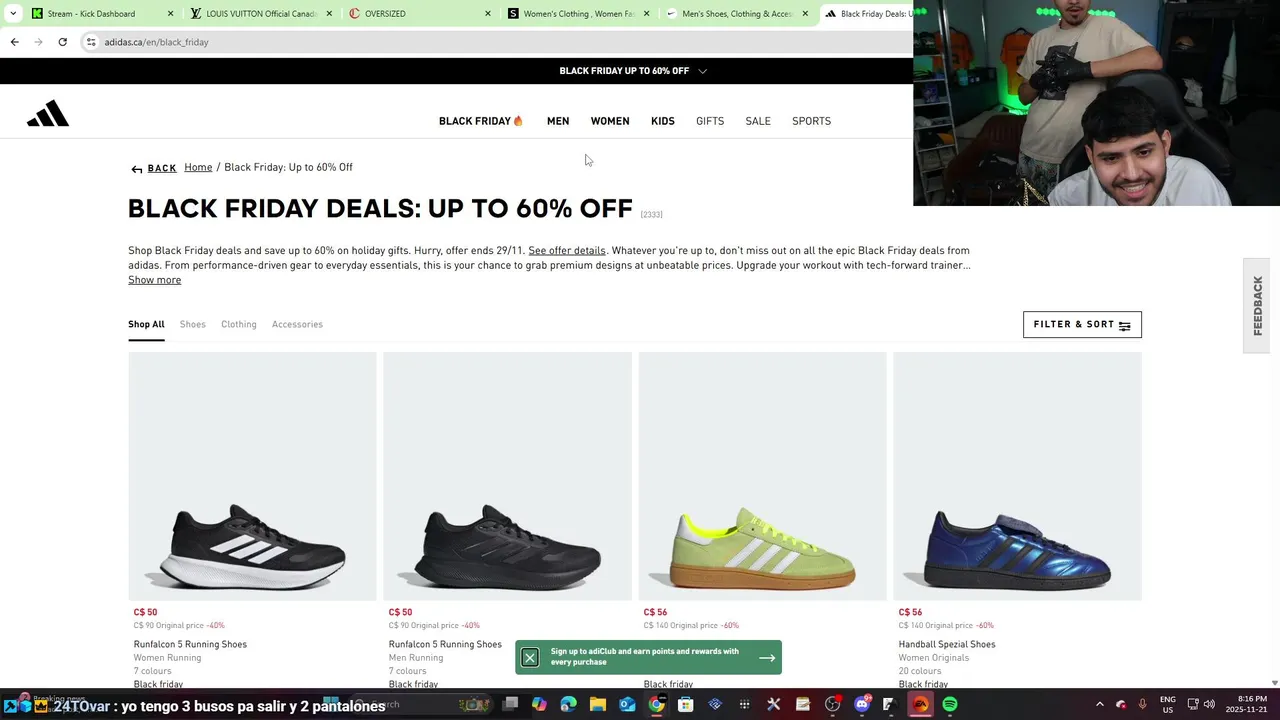Image resolution: width=1280 pixels, height=720 pixels.
Task: Open the Filter & Sort panel
Action: 1082,324
